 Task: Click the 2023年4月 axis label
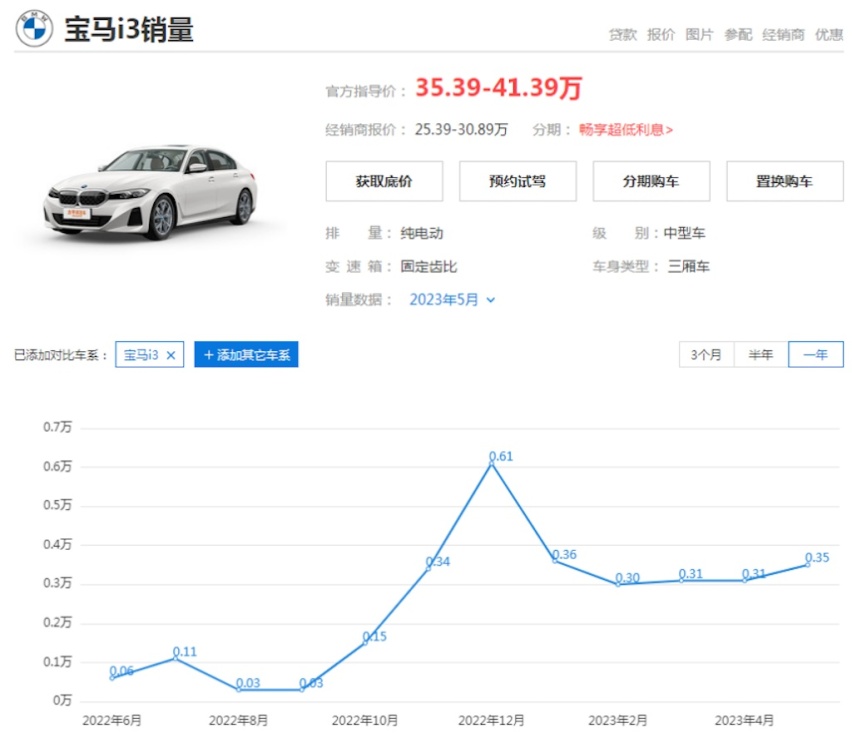[744, 721]
